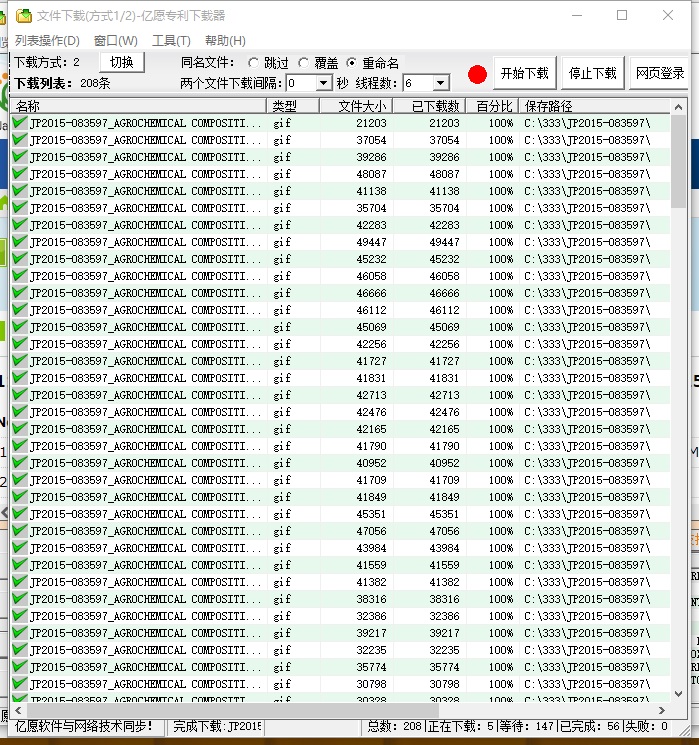Sort by the 已下载数 column header
Screen dimensions: 699x745
430,106
